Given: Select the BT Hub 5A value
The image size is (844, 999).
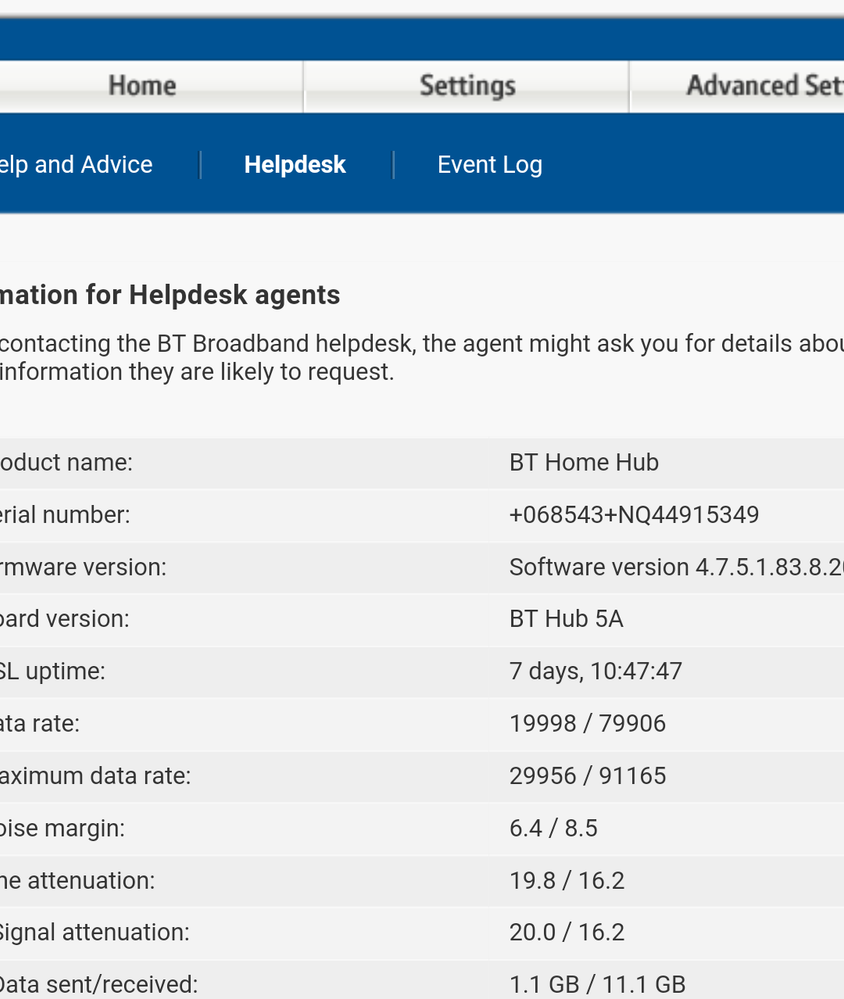Looking at the screenshot, I should [566, 619].
